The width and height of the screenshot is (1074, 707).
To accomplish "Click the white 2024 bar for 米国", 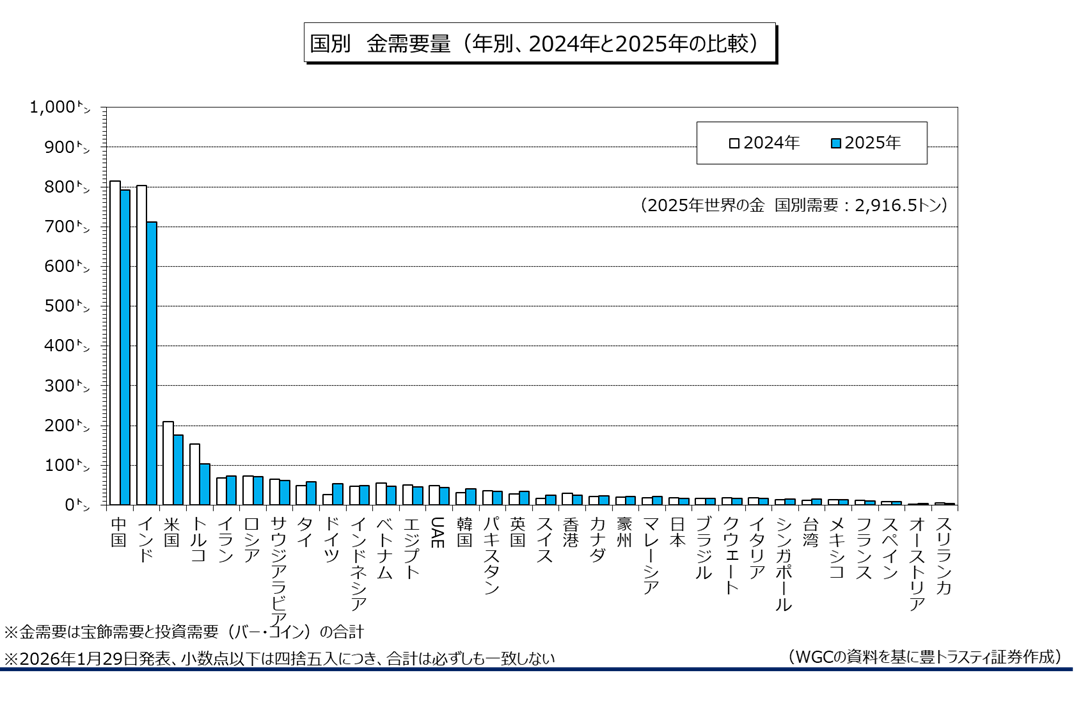I will point(168,463).
